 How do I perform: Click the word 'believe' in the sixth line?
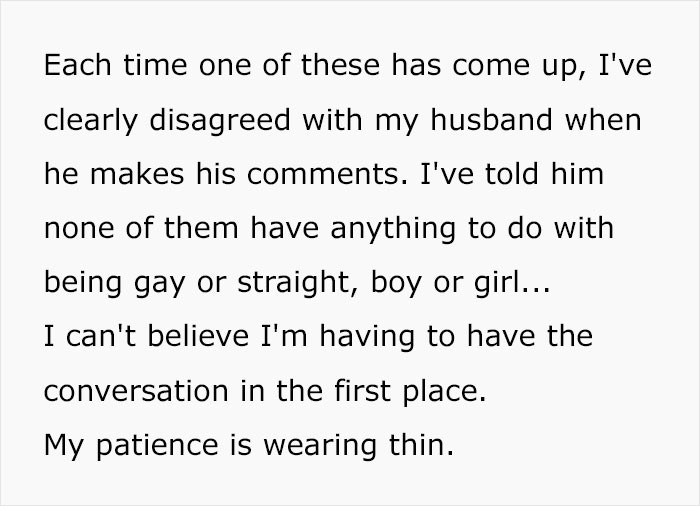(198, 336)
